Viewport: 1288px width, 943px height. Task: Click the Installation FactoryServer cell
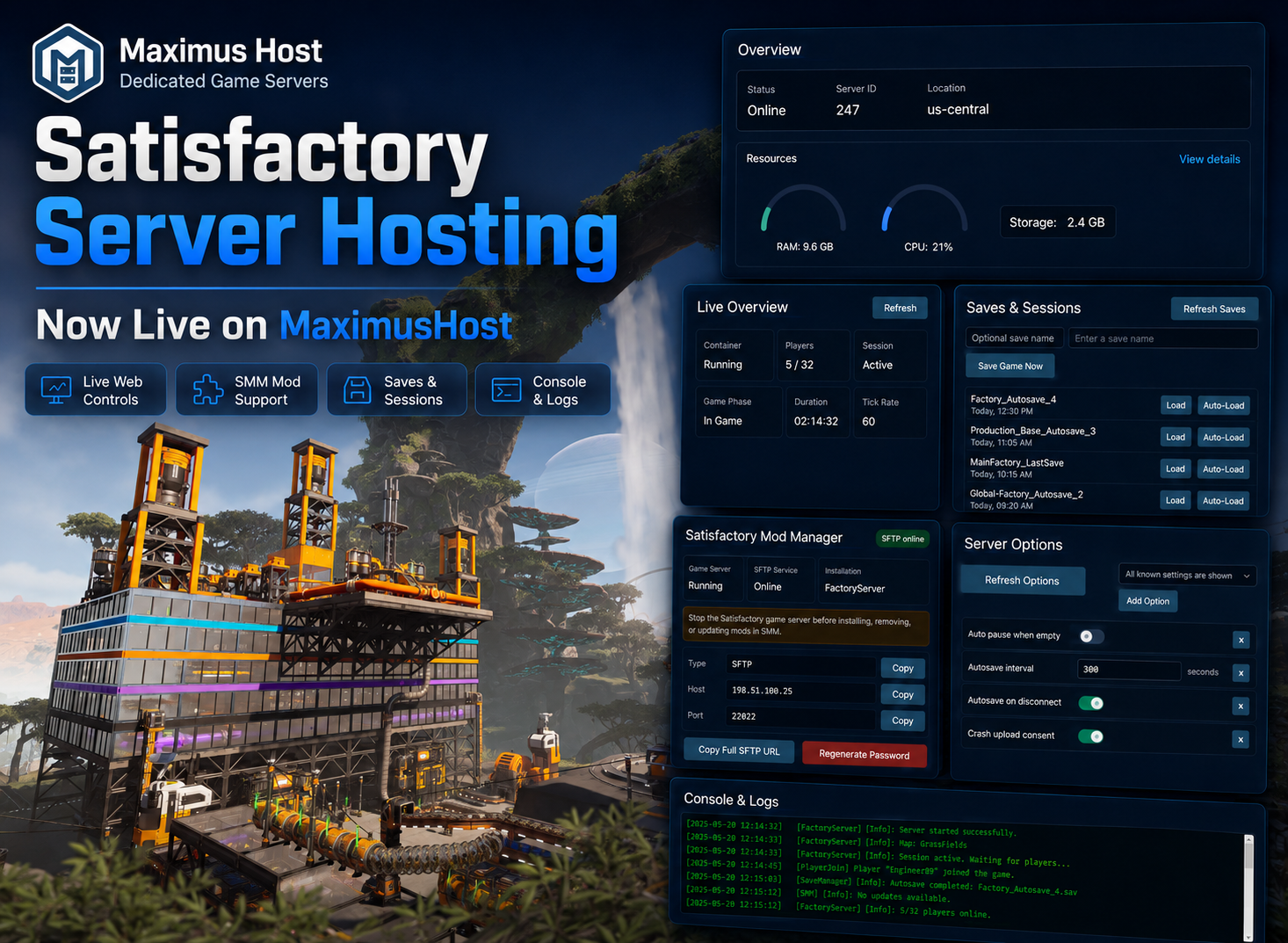point(872,580)
